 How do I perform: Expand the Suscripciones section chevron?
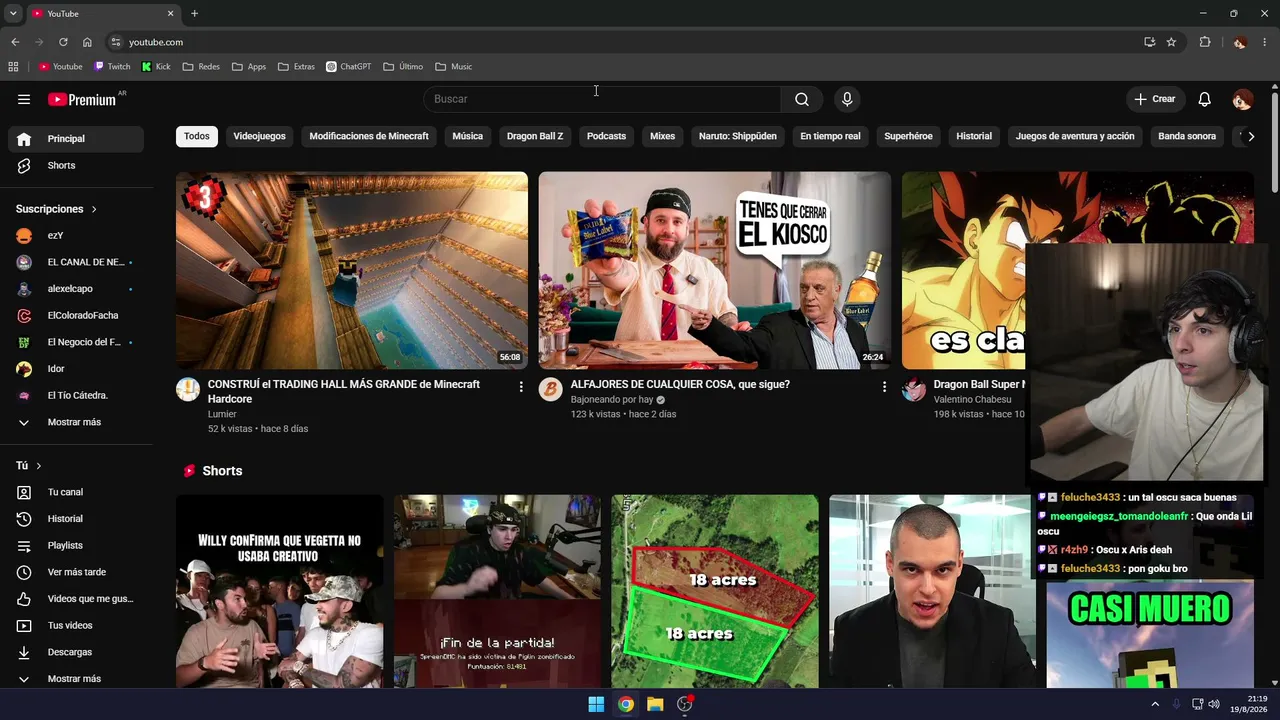94,210
